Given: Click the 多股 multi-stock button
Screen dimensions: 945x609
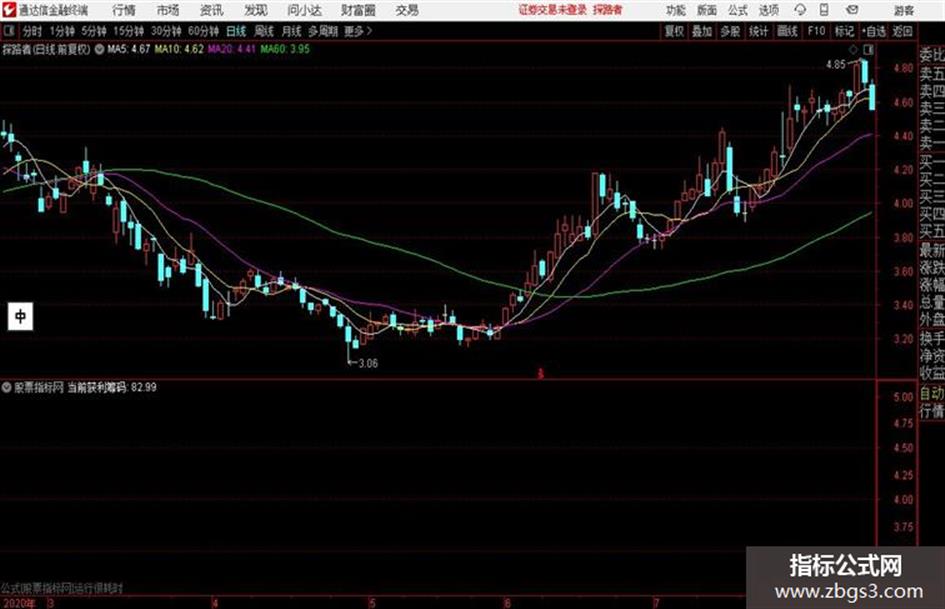Looking at the screenshot, I should click(x=730, y=31).
